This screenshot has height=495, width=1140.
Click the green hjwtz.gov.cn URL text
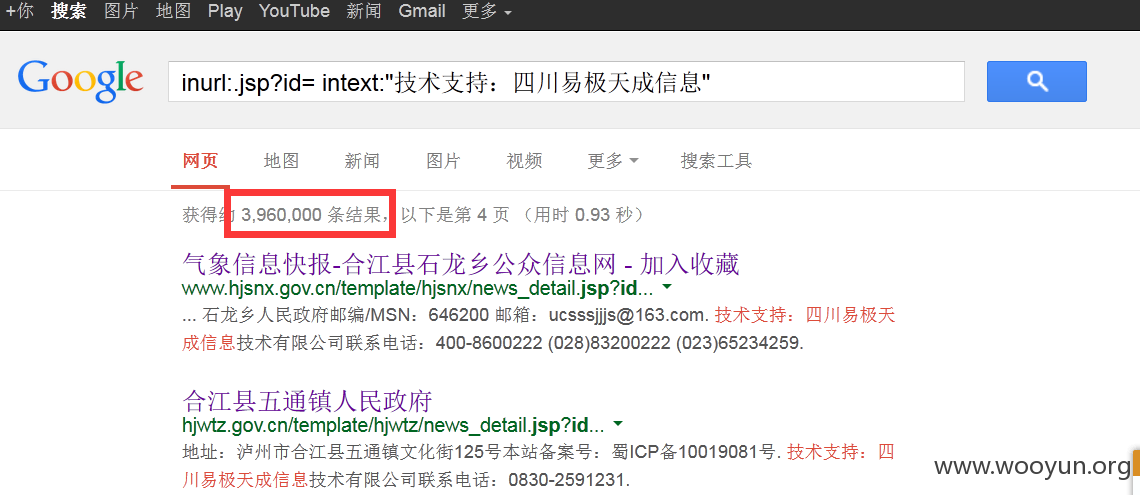pos(393,424)
